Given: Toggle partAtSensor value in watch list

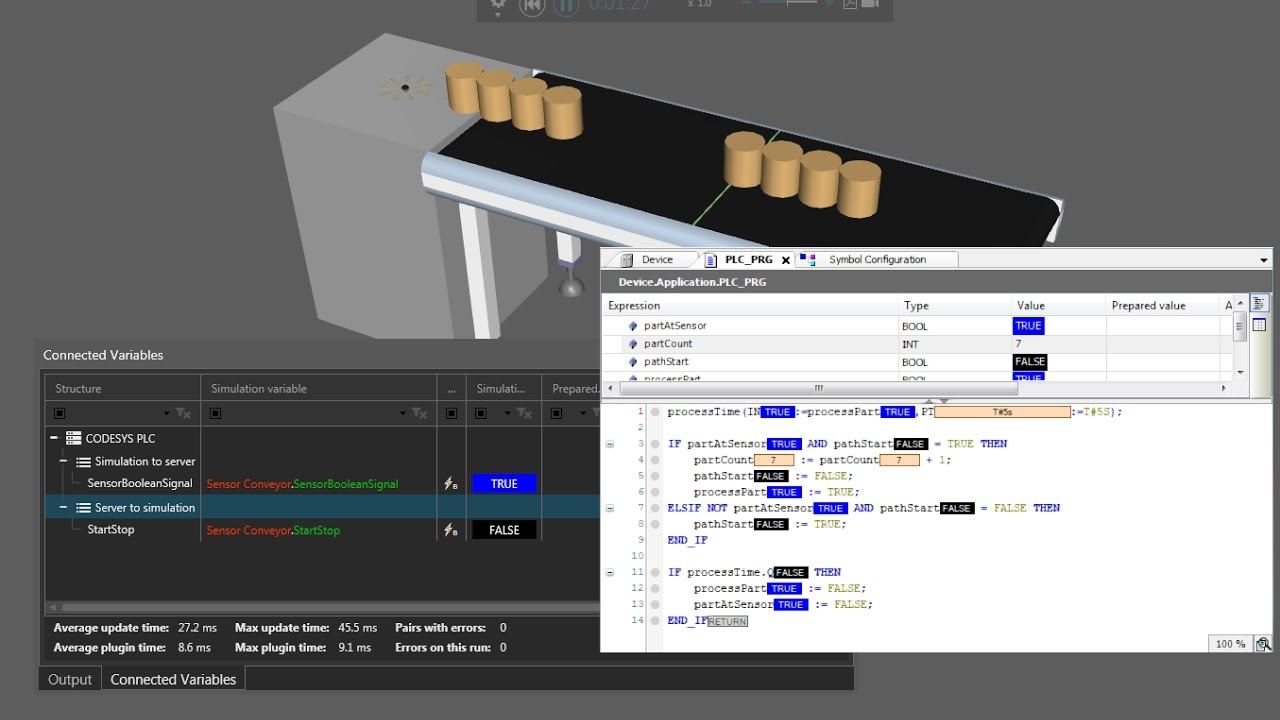Looking at the screenshot, I should 1028,325.
